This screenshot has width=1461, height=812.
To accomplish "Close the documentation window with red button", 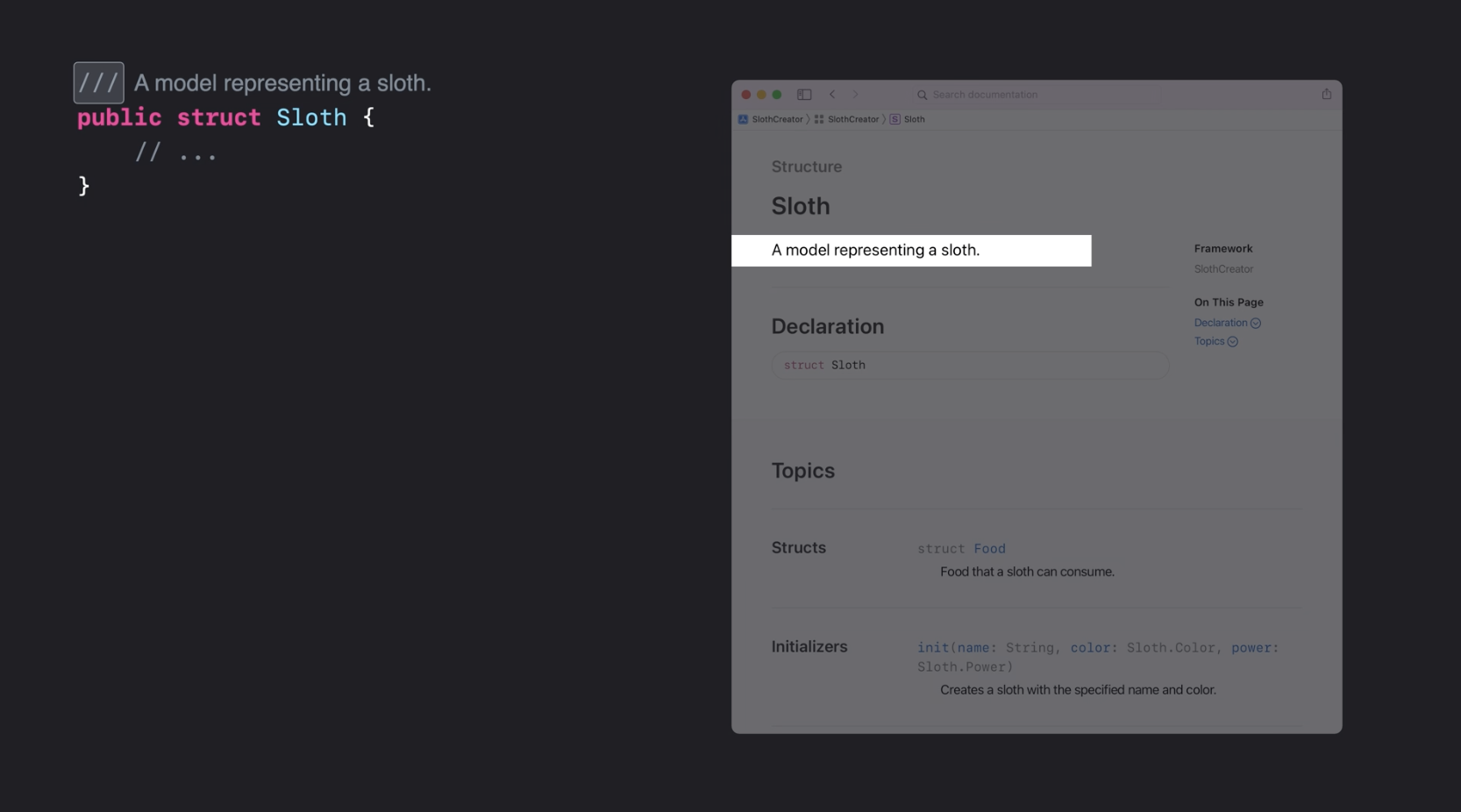I will coord(746,95).
